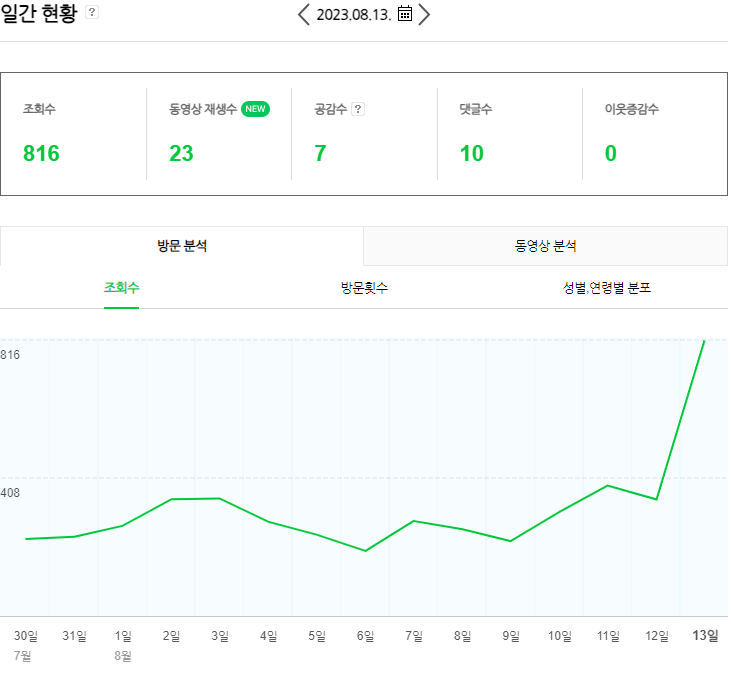The image size is (731, 677).
Task: Select 9일 on the chart axis
Action: pos(511,636)
